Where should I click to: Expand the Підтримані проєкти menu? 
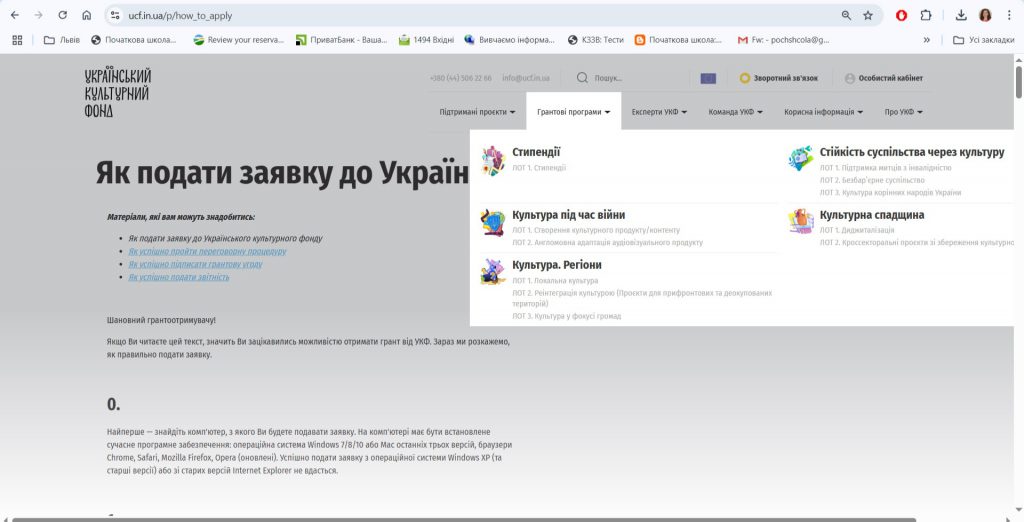pos(477,112)
